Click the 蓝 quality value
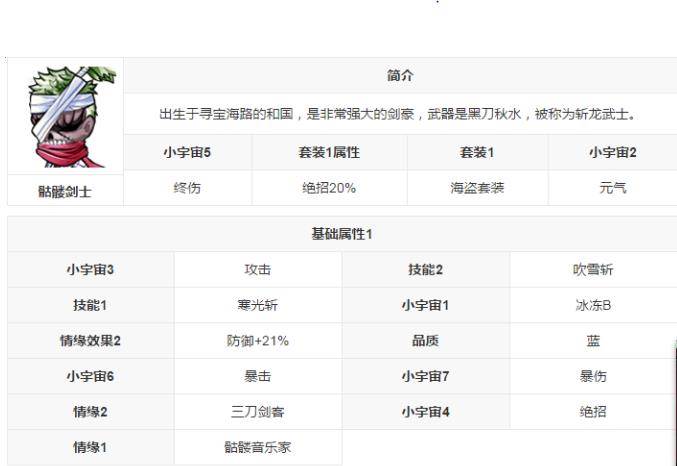The width and height of the screenshot is (677, 466). (593, 341)
